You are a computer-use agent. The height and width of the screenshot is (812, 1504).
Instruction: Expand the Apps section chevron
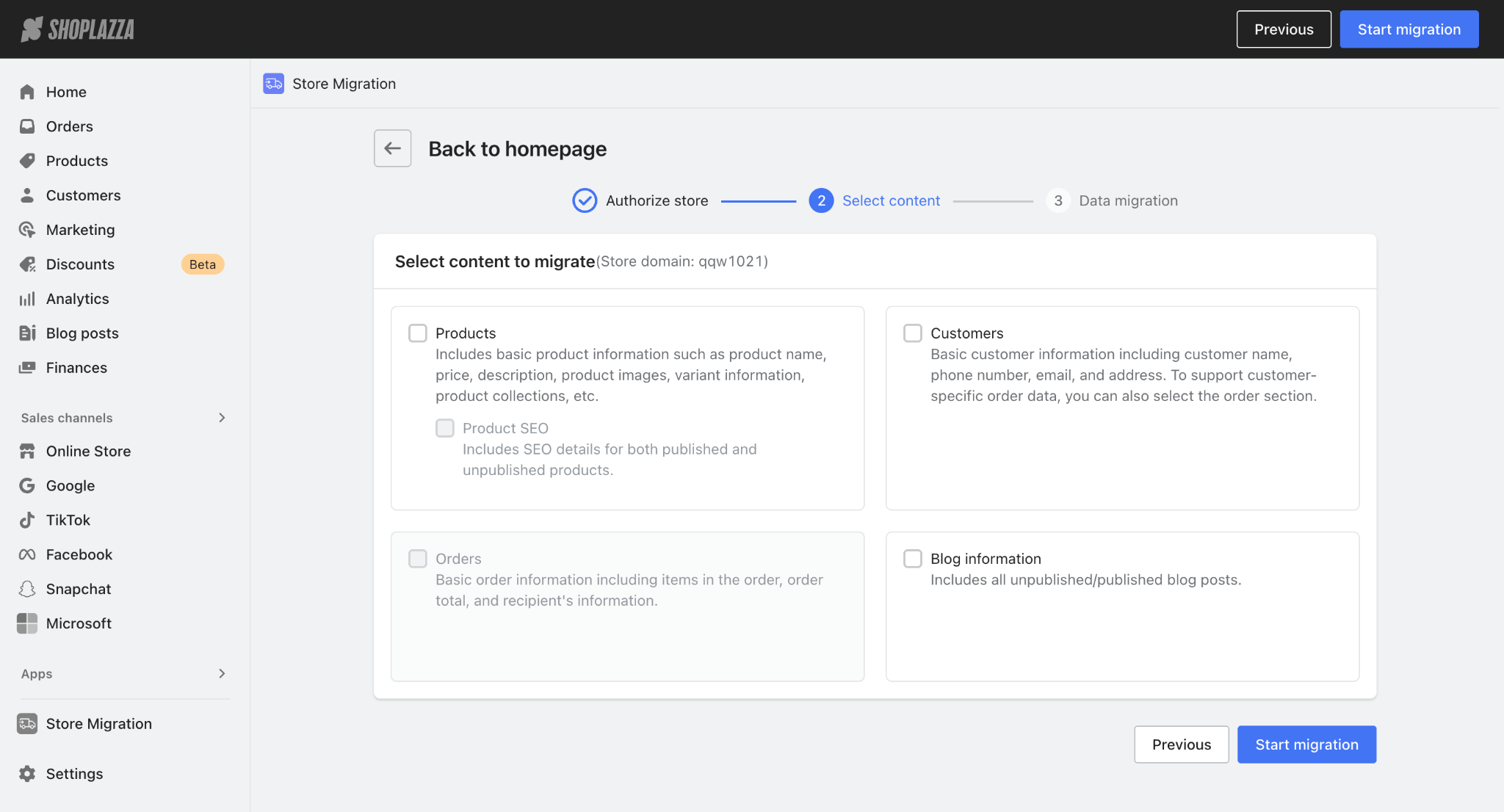pos(222,674)
